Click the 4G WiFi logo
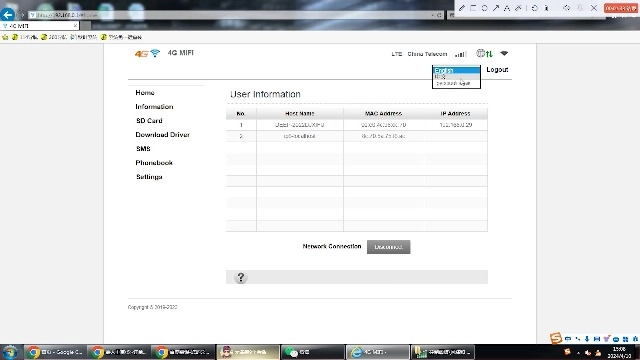This screenshot has width=640, height=360. pos(147,53)
